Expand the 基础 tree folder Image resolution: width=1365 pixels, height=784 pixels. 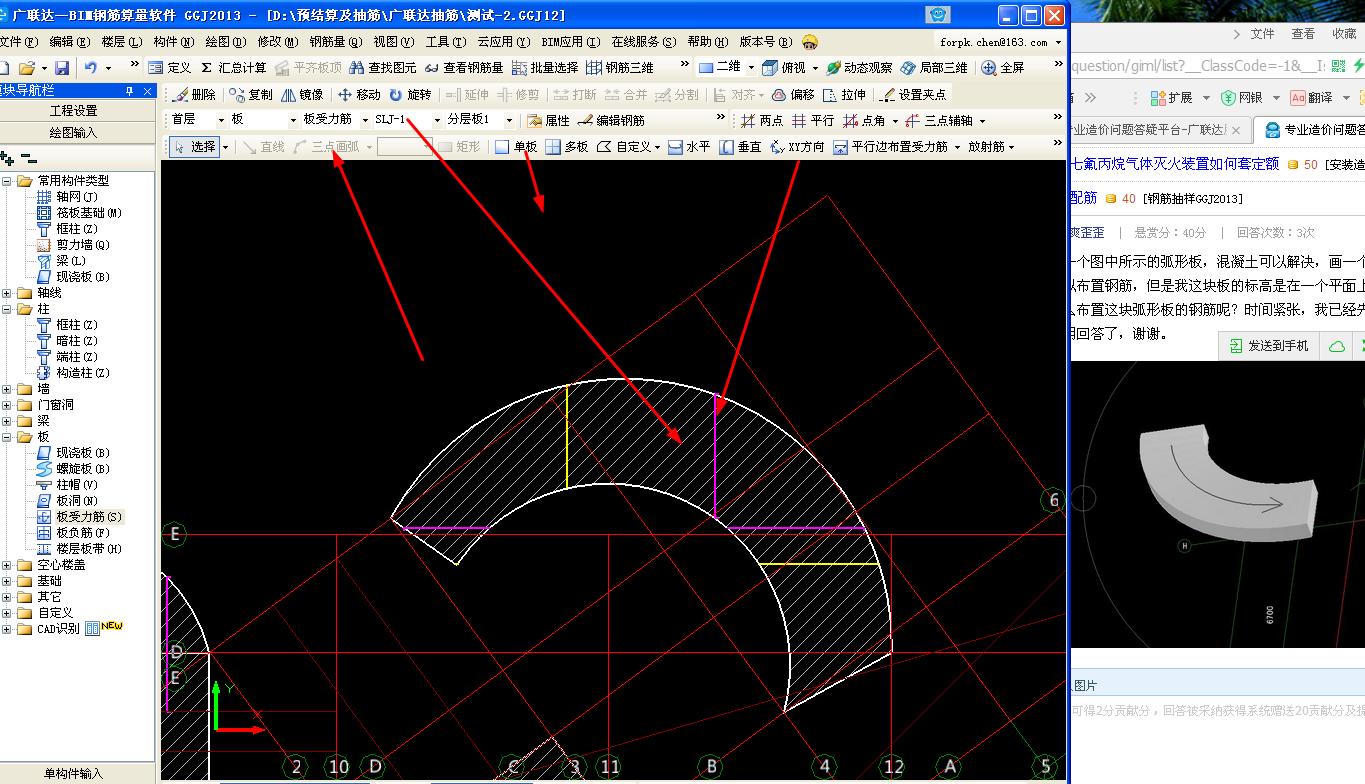pos(7,581)
